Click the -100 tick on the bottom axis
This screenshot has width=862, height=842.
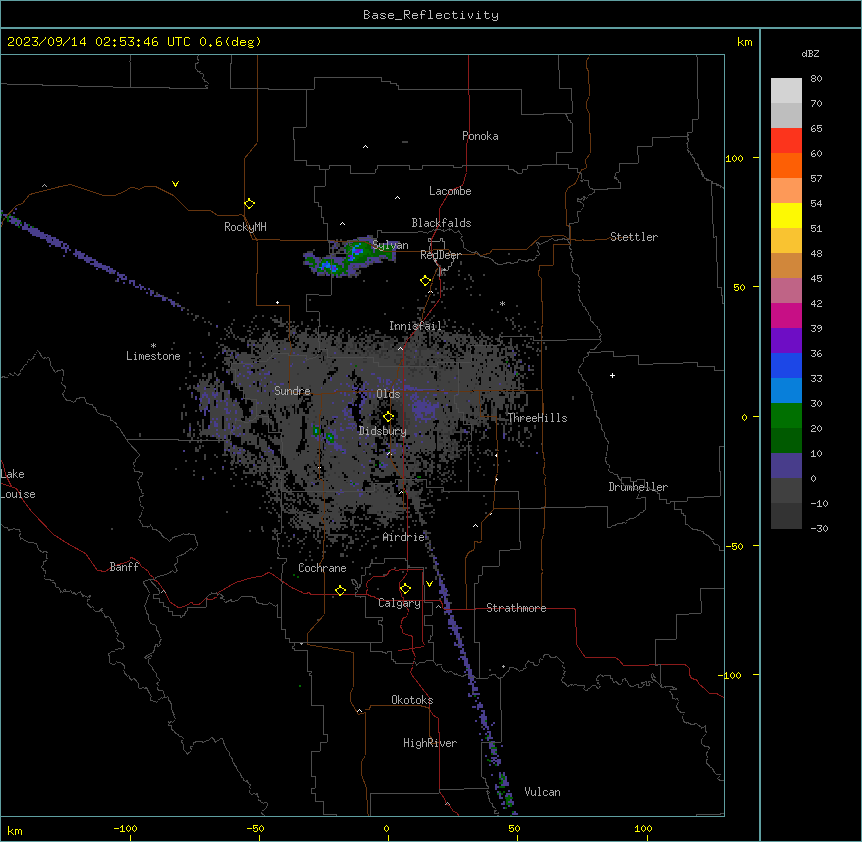(125, 828)
